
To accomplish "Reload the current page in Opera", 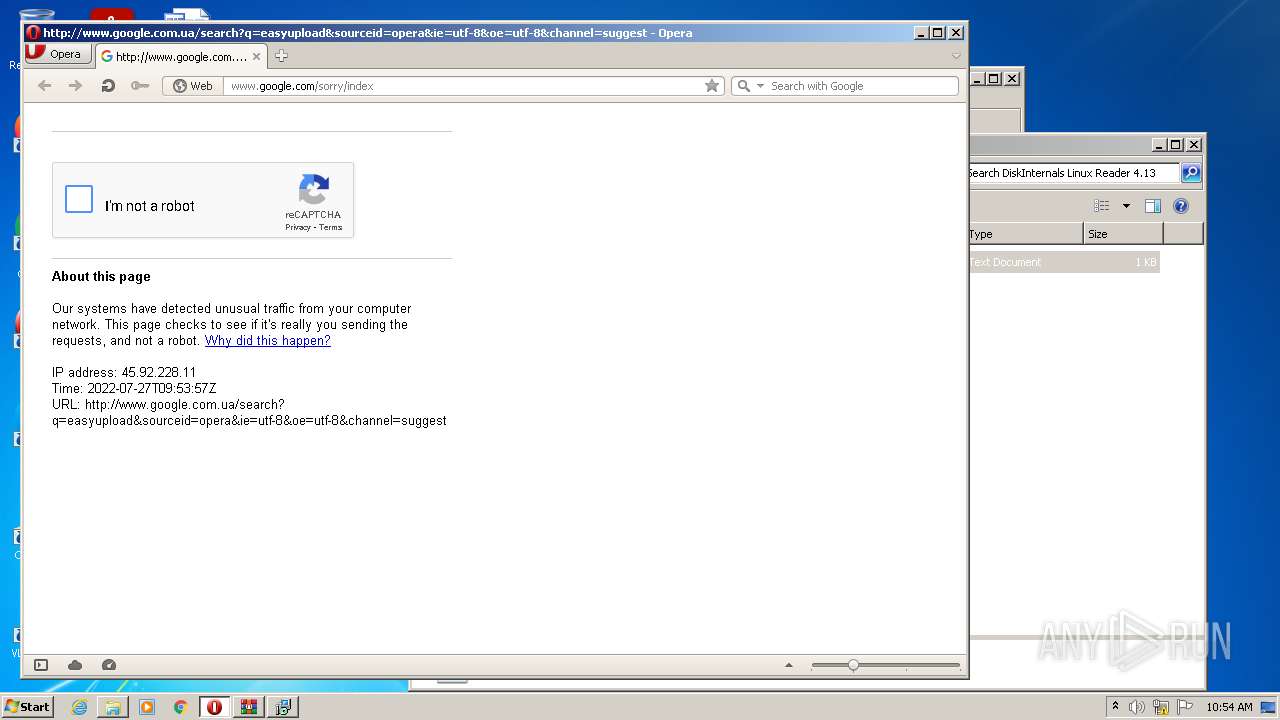I will [108, 86].
